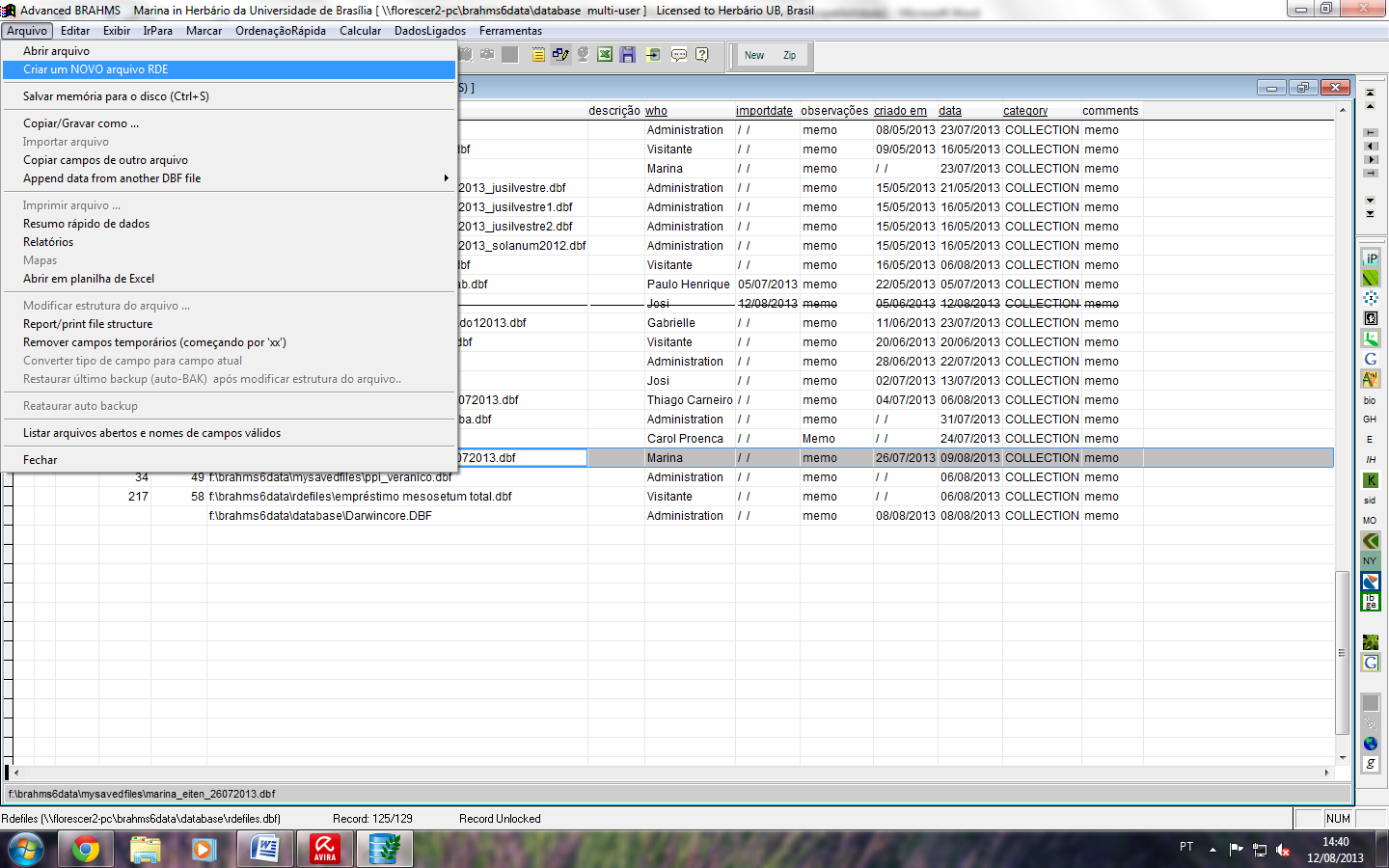Open the speech-bubble comments toolbar icon
Screen dimensions: 1389x868
pyautogui.click(x=679, y=55)
